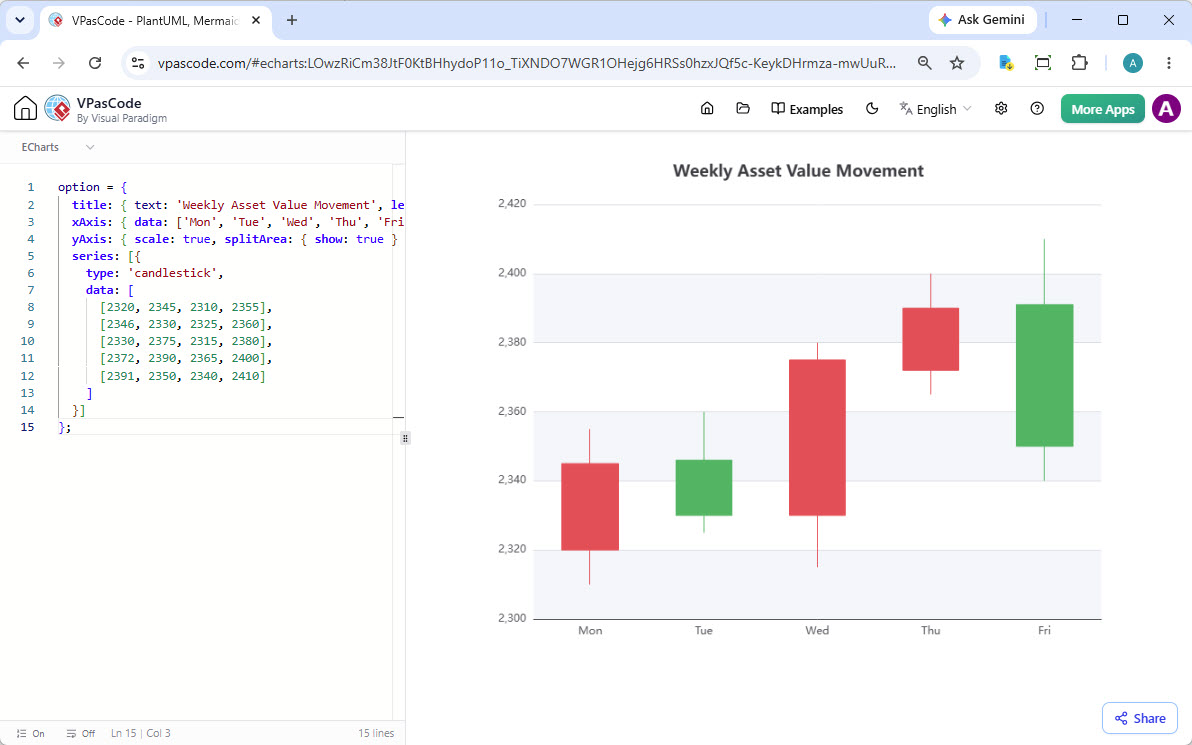
Task: Click the y-axis label 2,400
Action: [512, 273]
